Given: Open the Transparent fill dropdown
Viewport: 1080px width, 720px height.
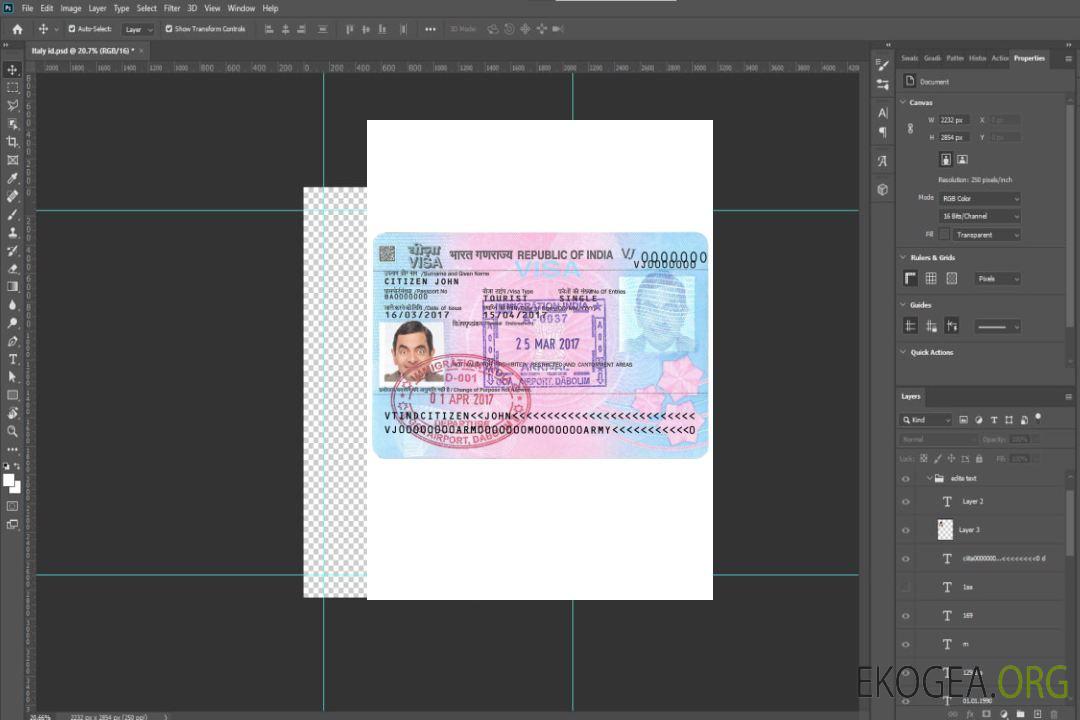Looking at the screenshot, I should click(x=986, y=235).
